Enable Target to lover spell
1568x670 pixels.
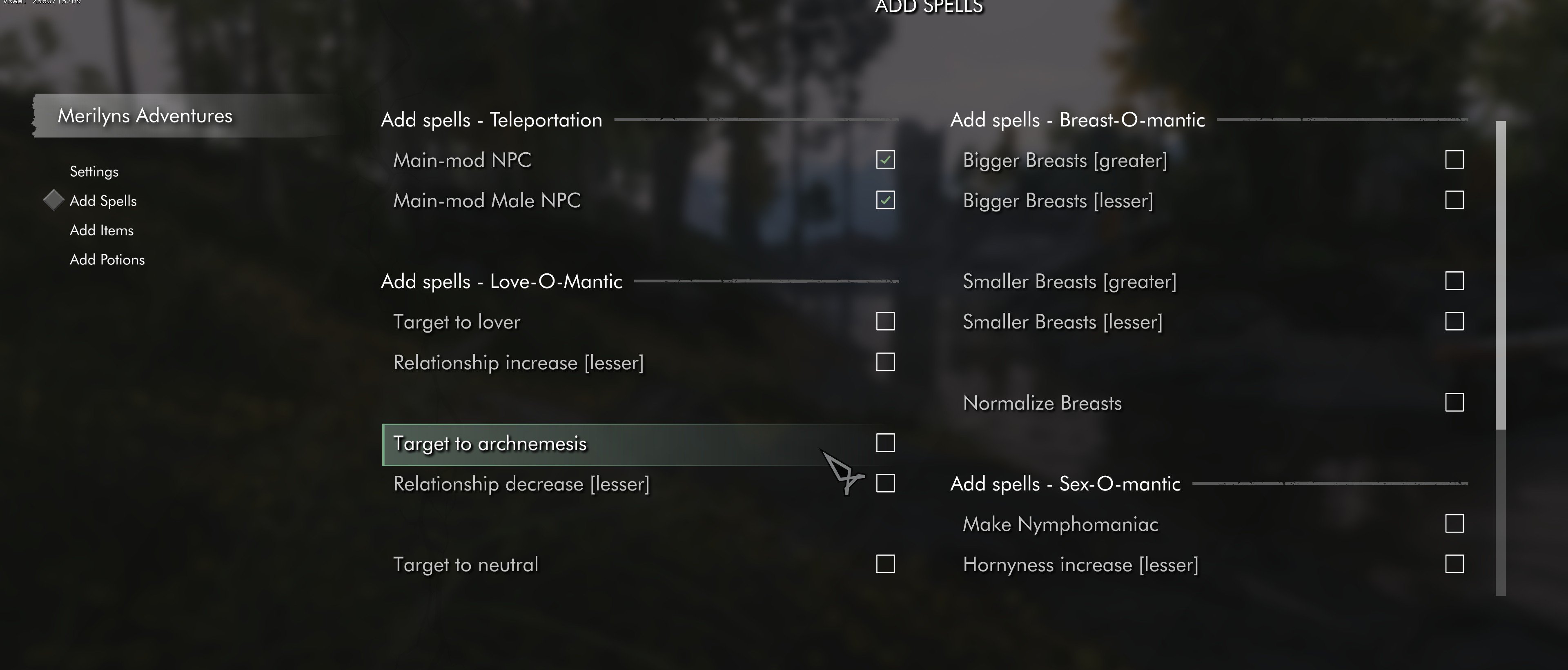885,321
